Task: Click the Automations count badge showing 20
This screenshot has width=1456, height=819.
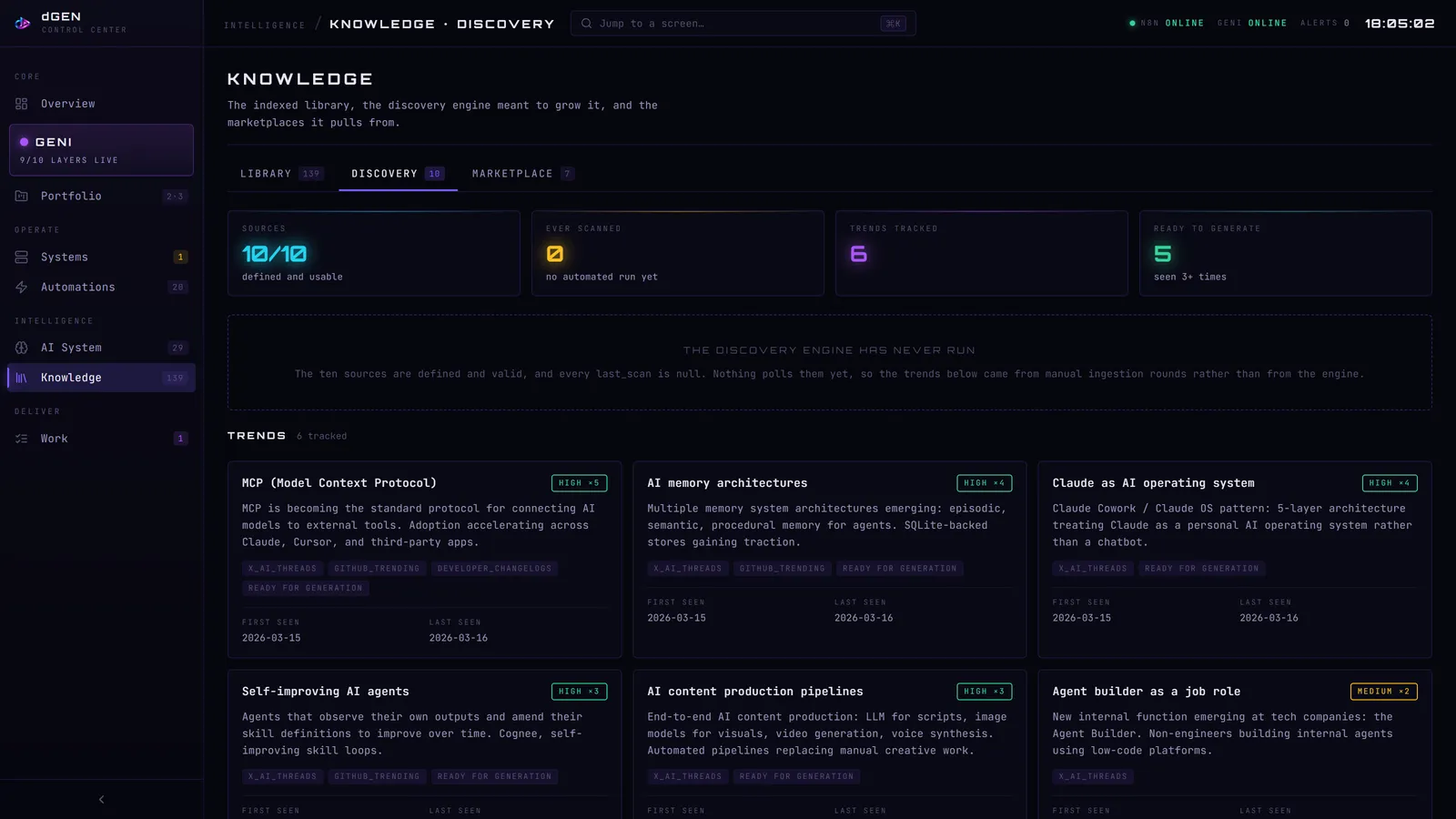Action: [x=177, y=288]
